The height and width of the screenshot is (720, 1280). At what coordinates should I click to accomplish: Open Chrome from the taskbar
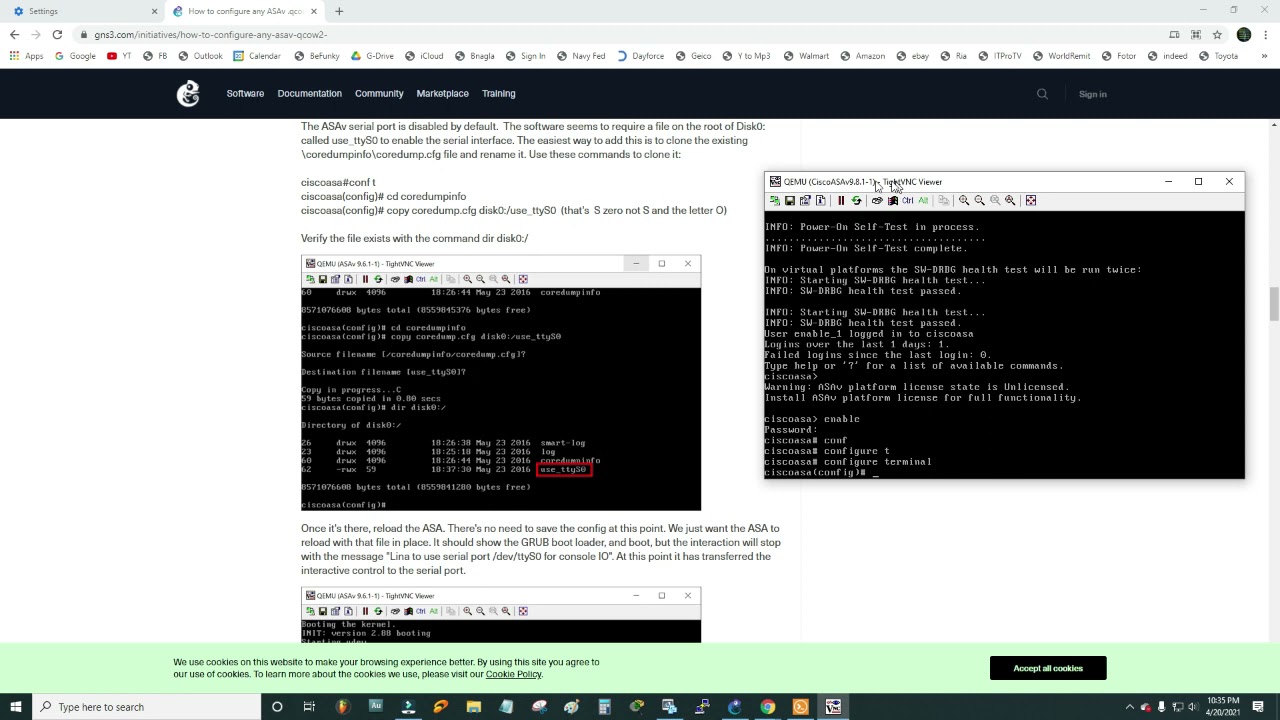point(767,707)
